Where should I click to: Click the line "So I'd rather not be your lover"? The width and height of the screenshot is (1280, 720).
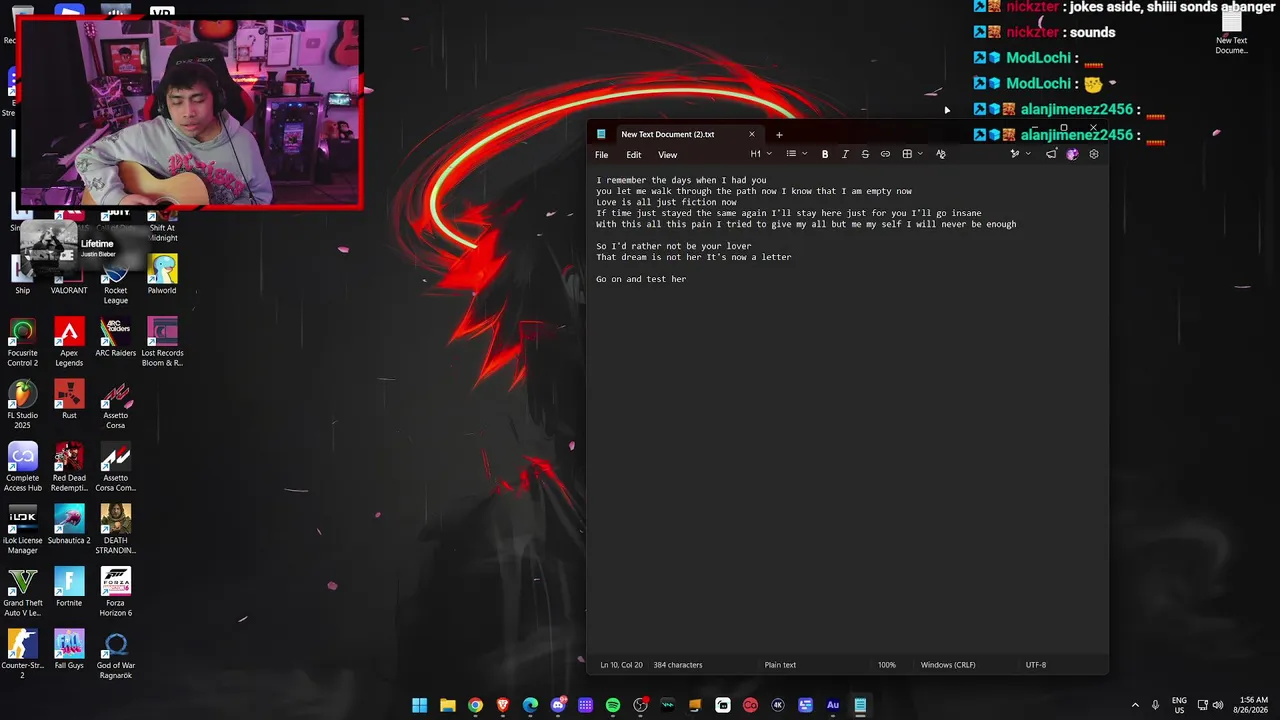pyautogui.click(x=674, y=246)
